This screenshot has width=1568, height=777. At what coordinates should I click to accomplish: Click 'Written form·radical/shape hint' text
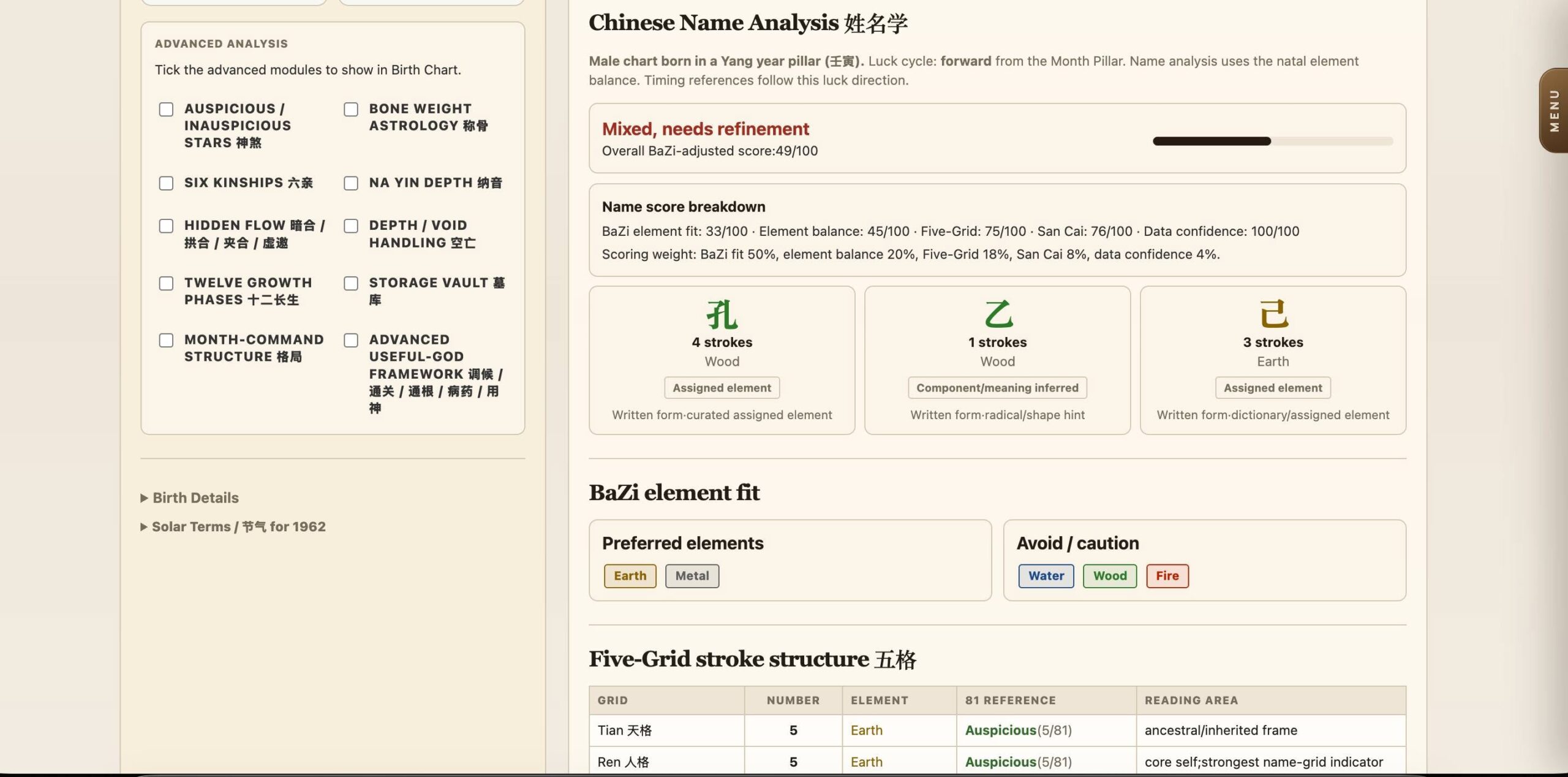pos(998,415)
